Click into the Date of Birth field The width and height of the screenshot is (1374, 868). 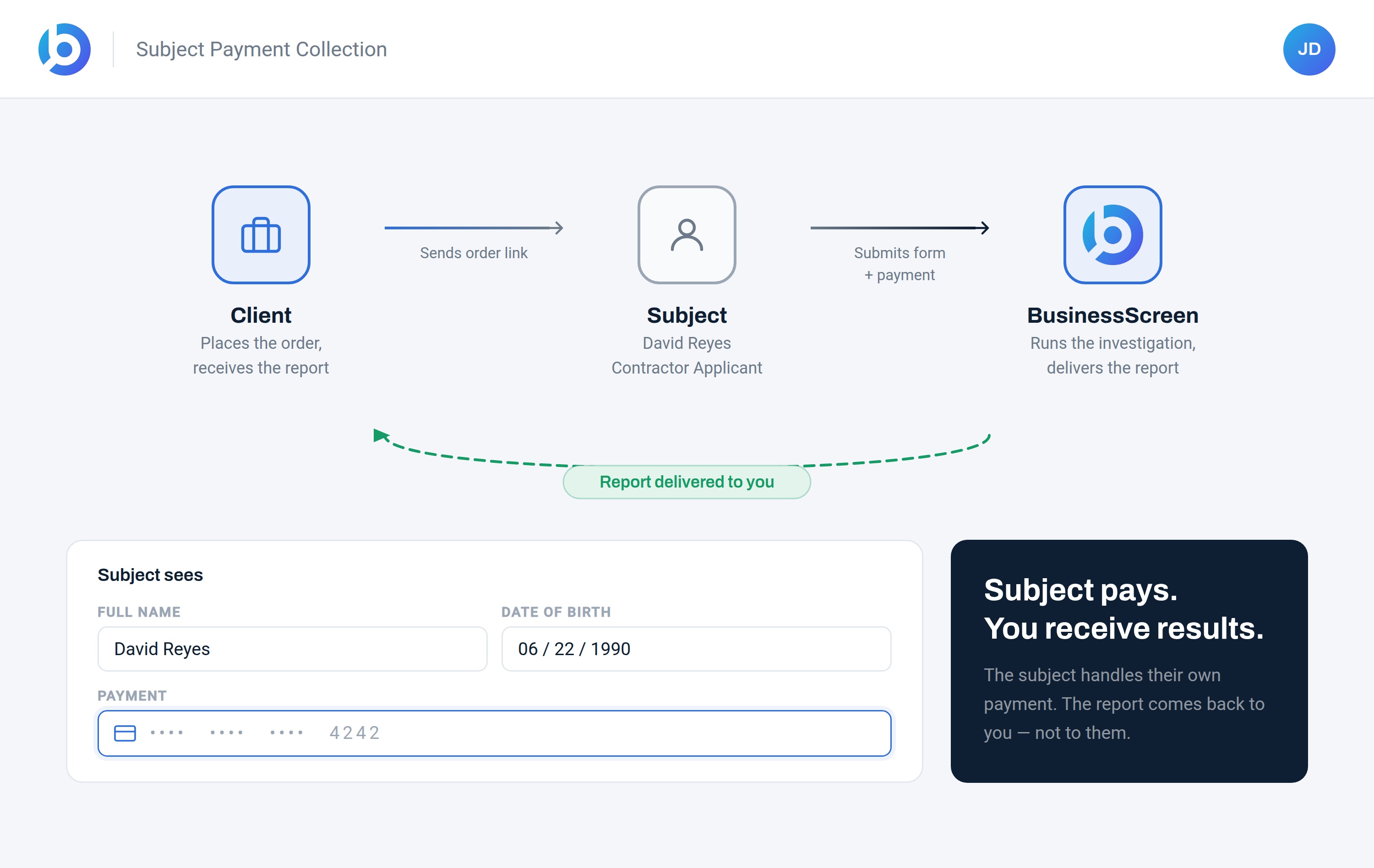tap(696, 649)
